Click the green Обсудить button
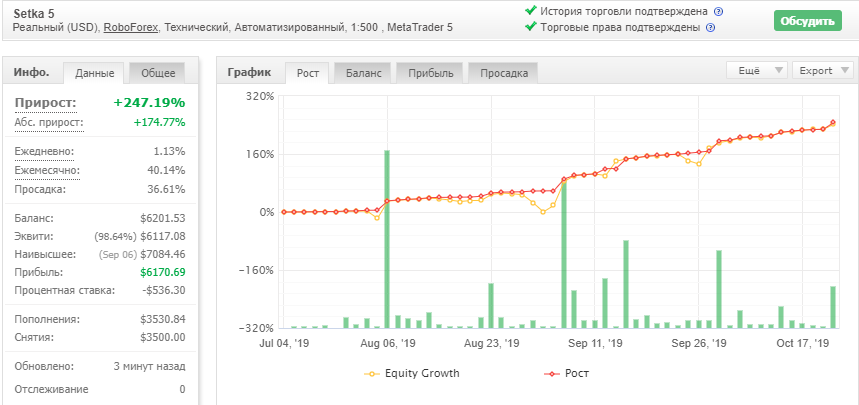The image size is (859, 405). point(808,21)
